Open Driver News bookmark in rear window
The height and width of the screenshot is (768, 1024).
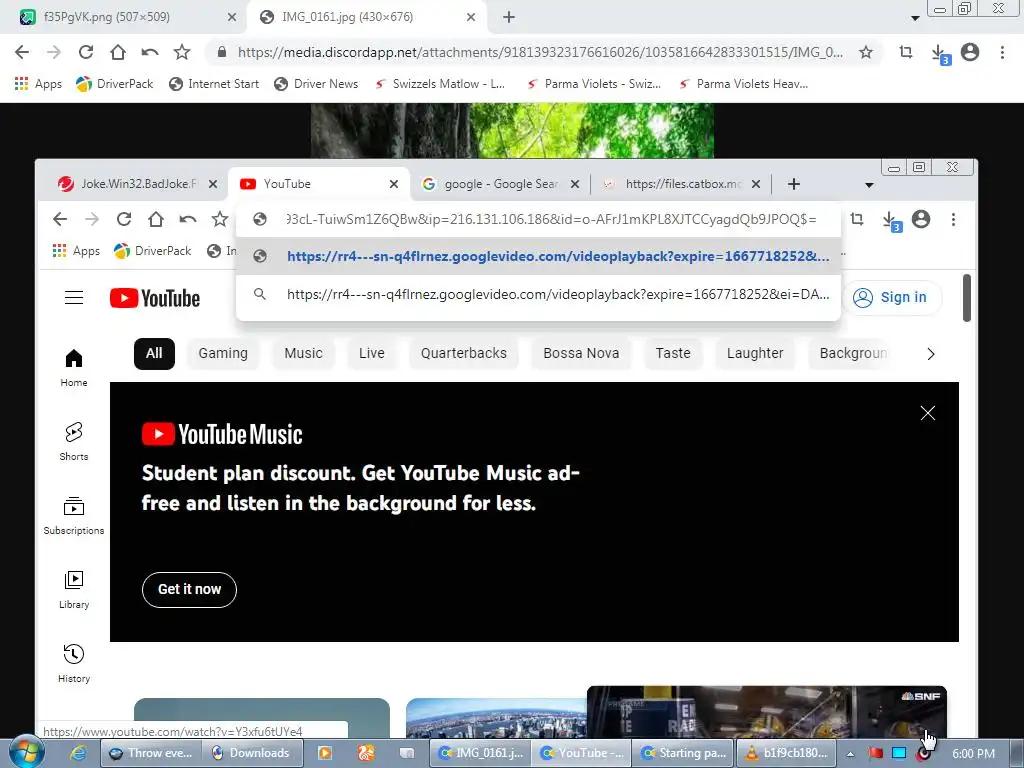[x=317, y=84]
